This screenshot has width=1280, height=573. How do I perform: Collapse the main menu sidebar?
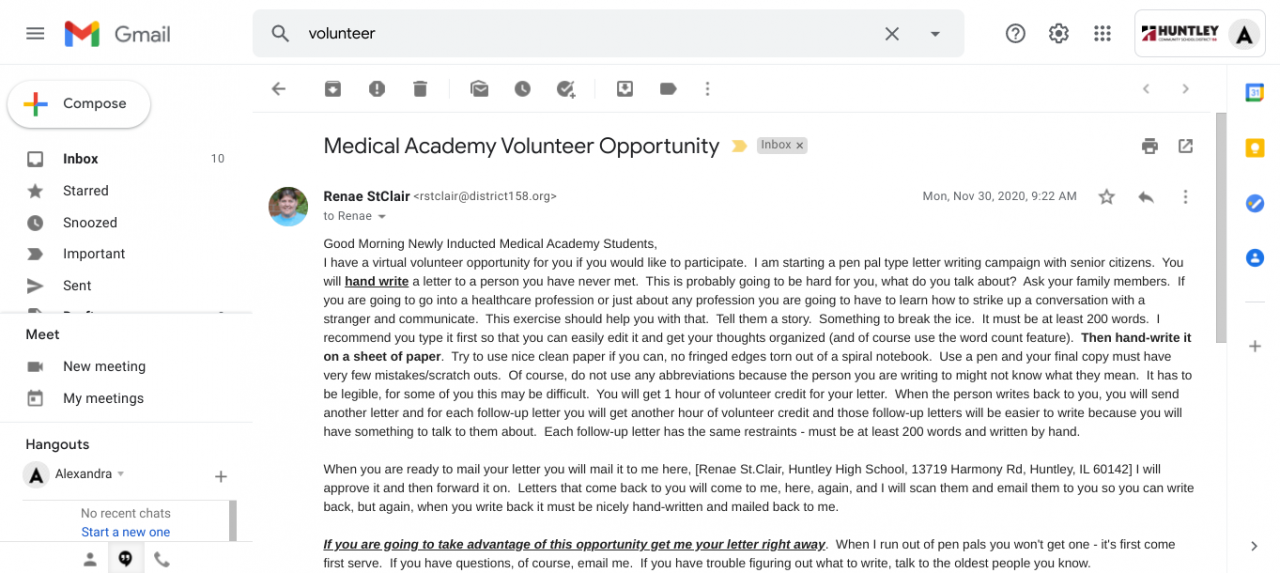tap(35, 33)
